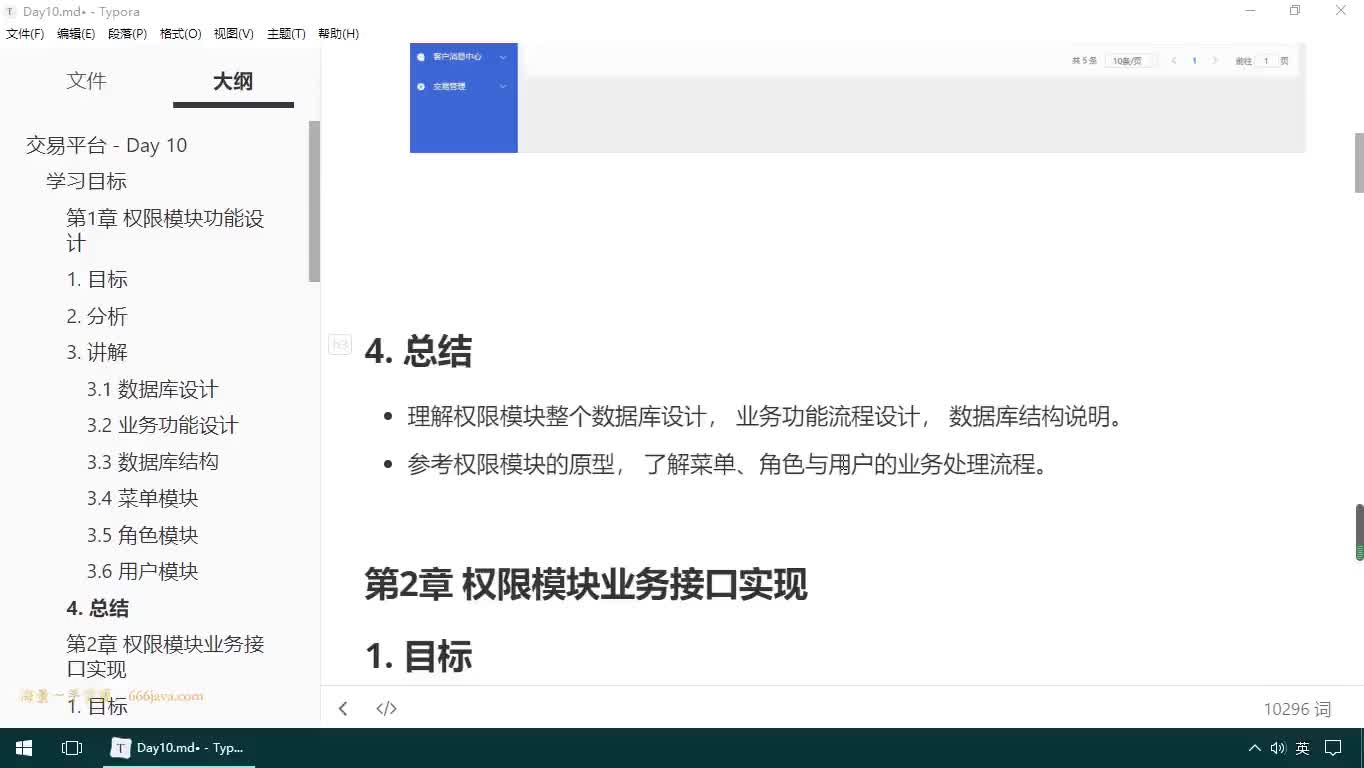Click the Typora app icon in title bar

tap(11, 11)
